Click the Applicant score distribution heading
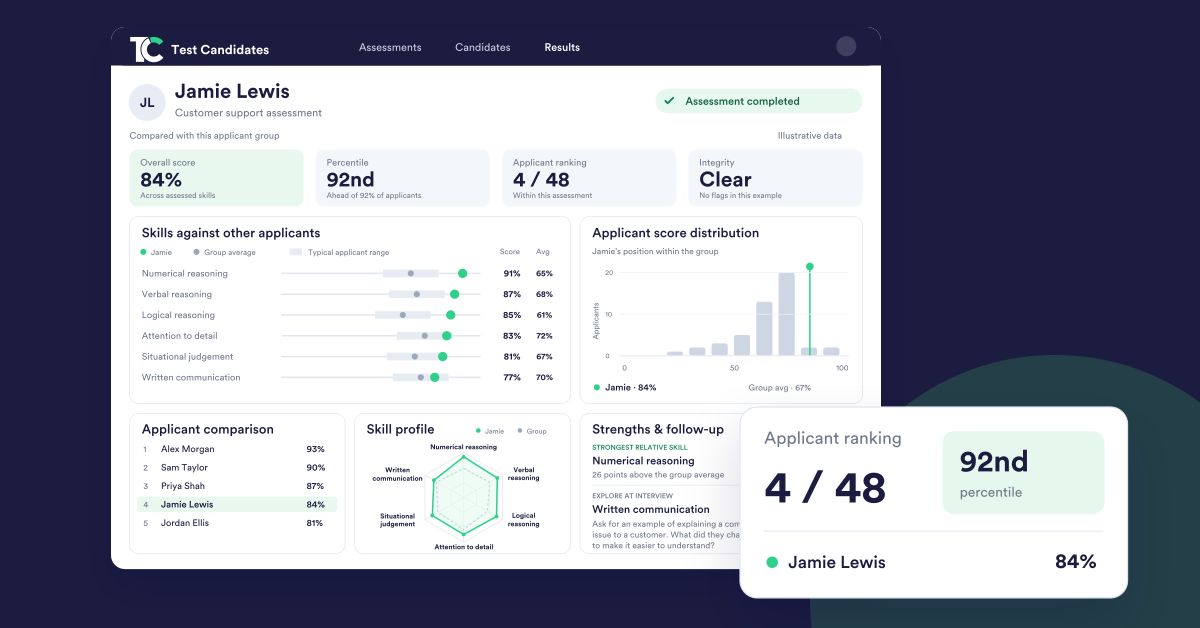 point(676,233)
